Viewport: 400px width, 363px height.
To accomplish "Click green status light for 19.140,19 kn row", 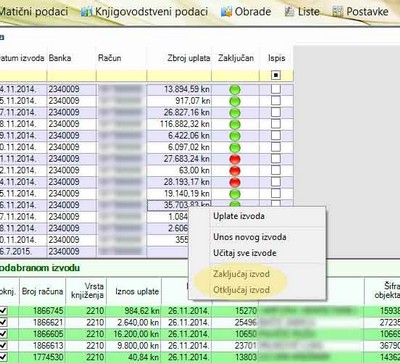I will pyautogui.click(x=235, y=194).
